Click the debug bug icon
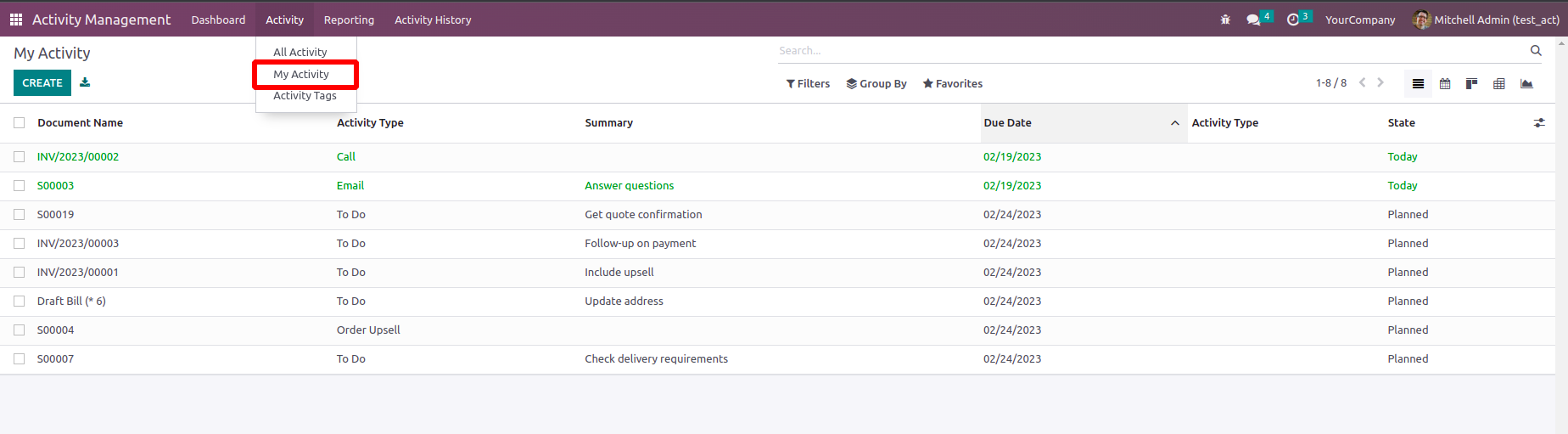1568x434 pixels. tap(1225, 20)
